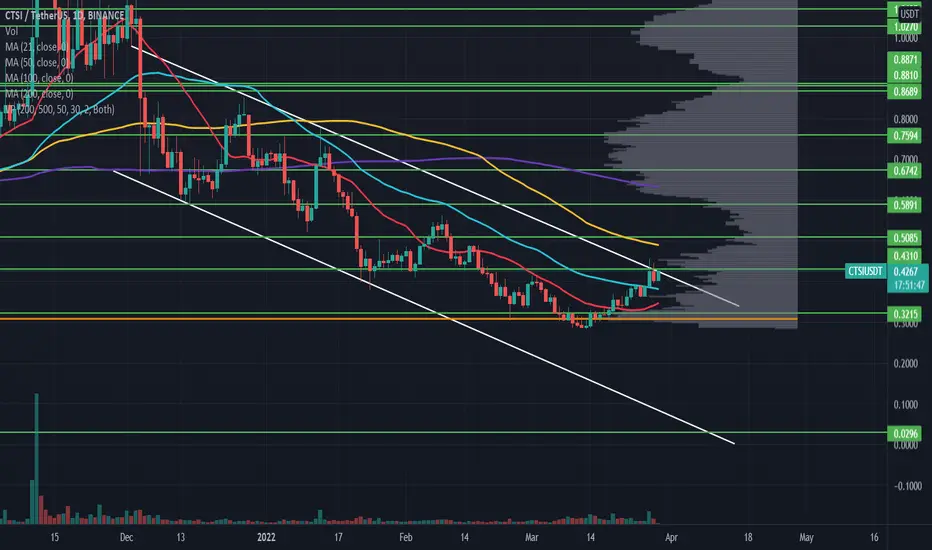Select the 0.5891 price level label
Viewport: 932px width, 550px height.
(905, 205)
